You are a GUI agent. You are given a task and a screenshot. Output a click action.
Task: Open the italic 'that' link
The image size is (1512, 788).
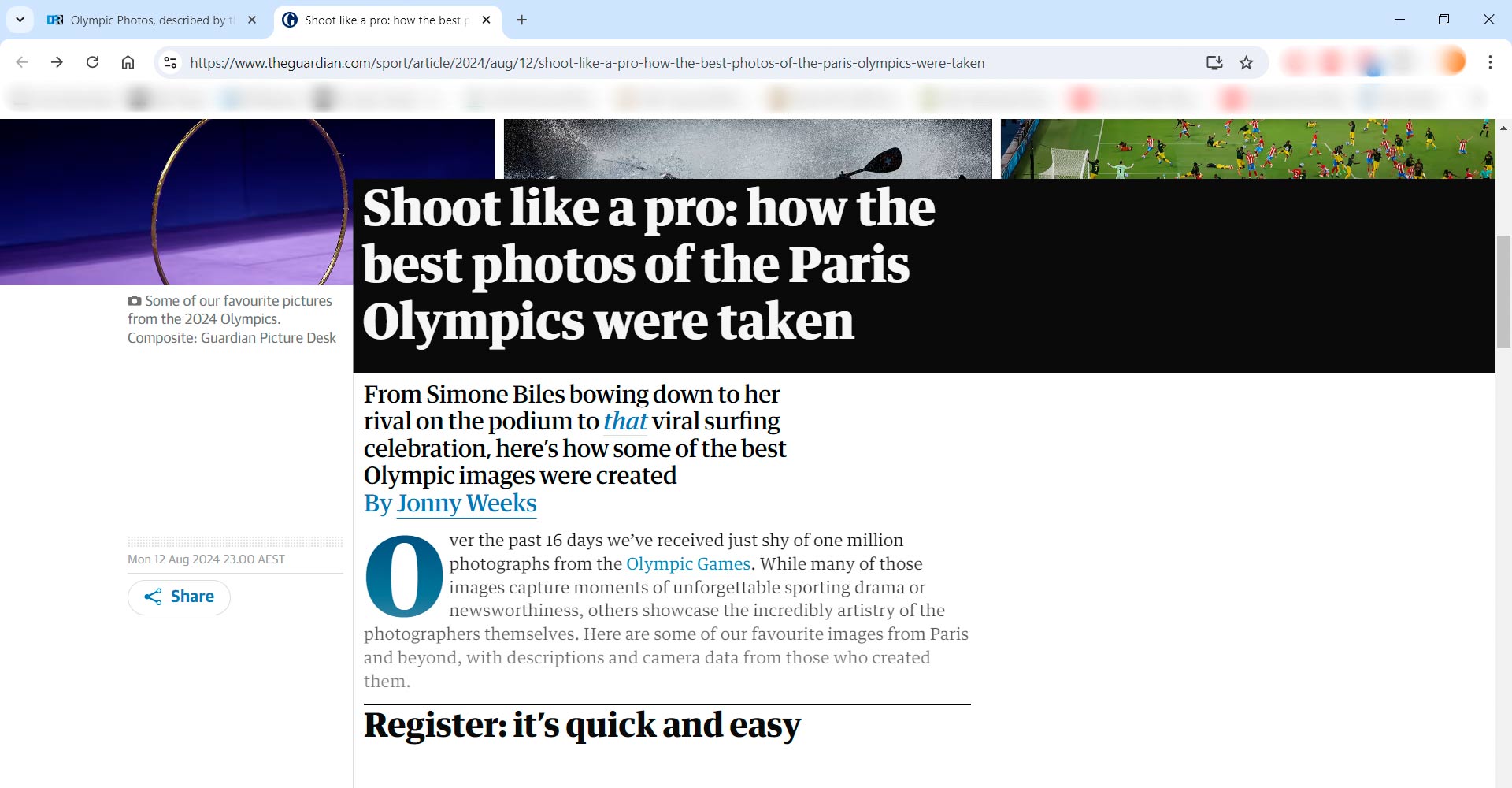(x=624, y=422)
